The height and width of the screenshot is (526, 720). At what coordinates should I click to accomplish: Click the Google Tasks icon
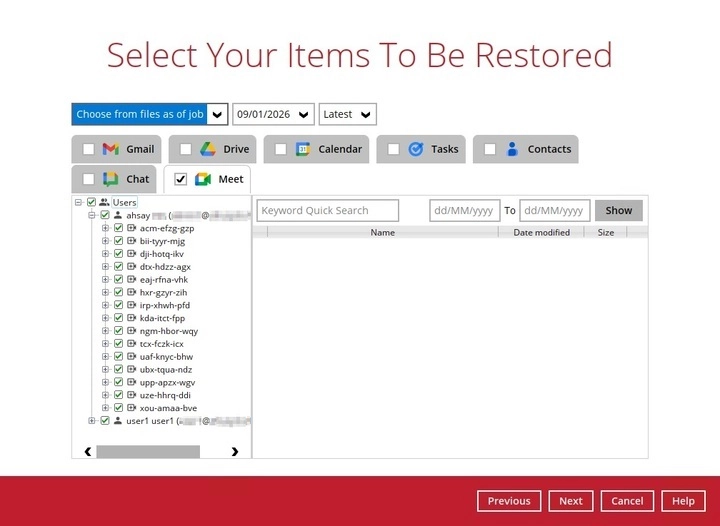pos(416,149)
